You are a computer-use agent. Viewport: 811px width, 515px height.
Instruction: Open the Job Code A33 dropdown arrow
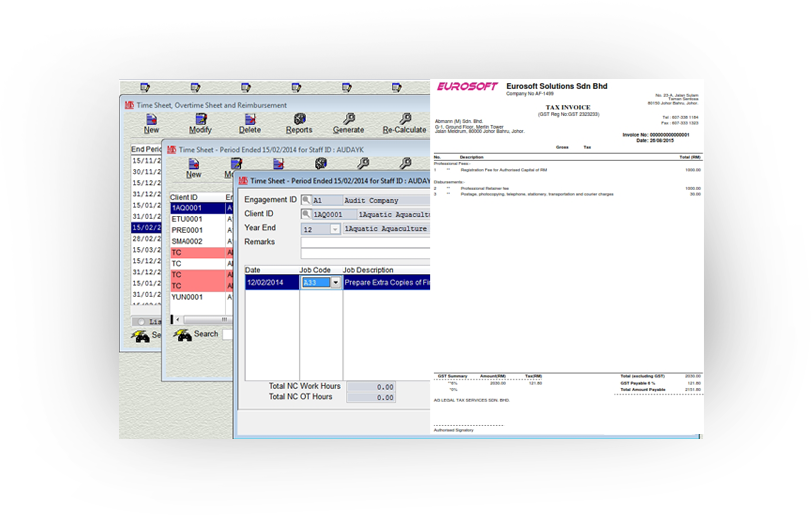336,282
